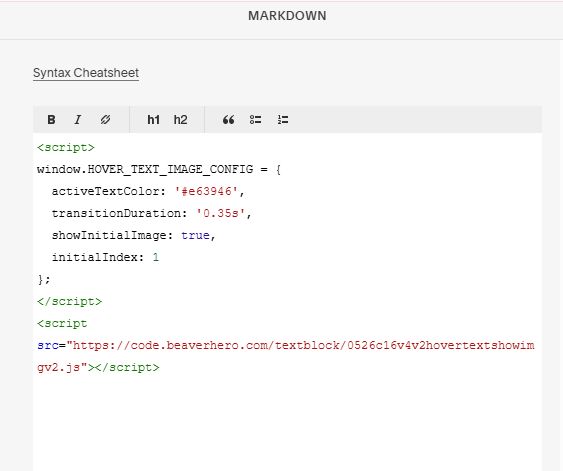
Task: Place cursor on the opening <script> tag line
Action: [x=66, y=148]
